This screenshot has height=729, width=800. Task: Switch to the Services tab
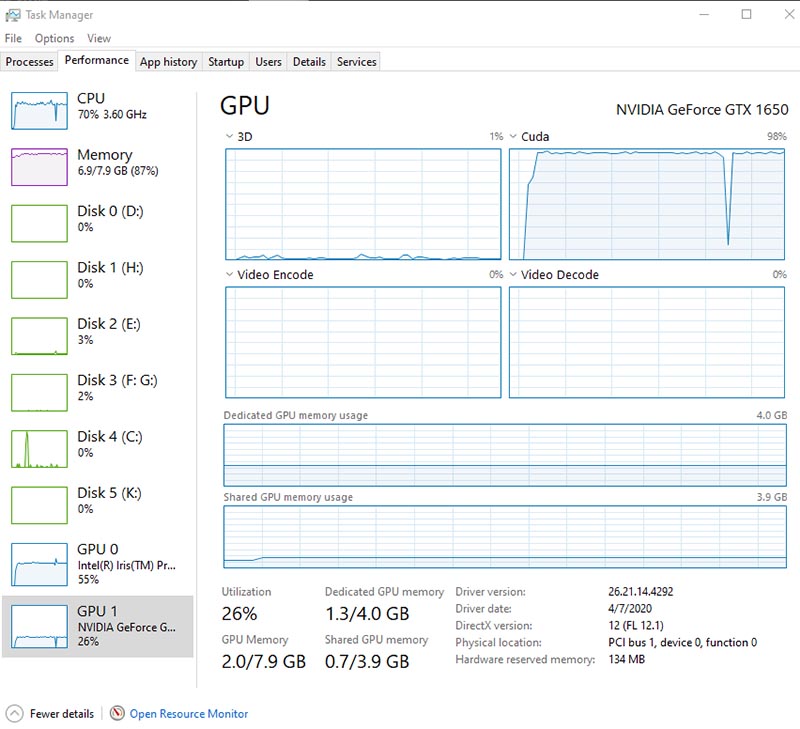click(357, 62)
